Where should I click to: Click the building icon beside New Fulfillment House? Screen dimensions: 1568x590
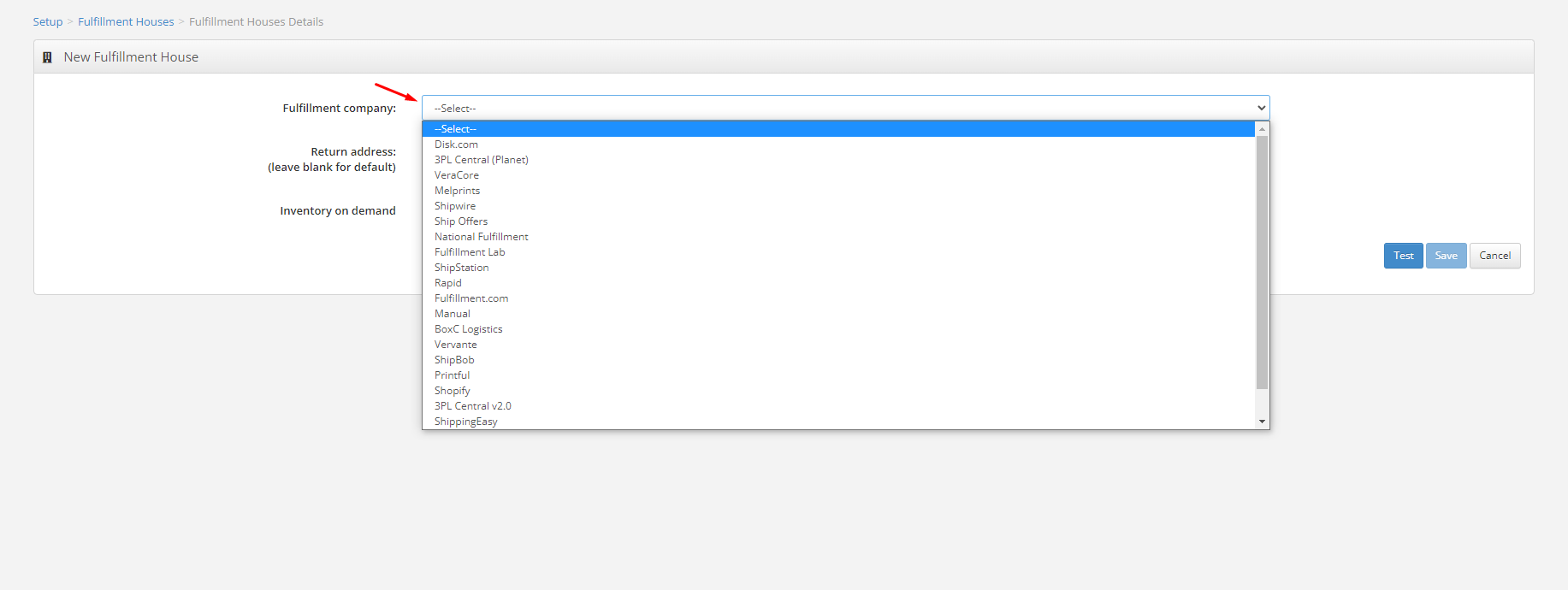click(47, 57)
